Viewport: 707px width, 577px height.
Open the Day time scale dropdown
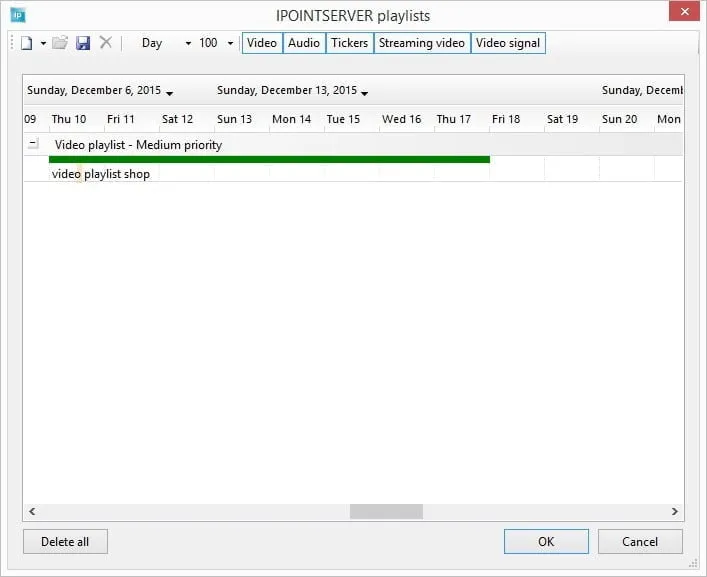click(x=188, y=44)
